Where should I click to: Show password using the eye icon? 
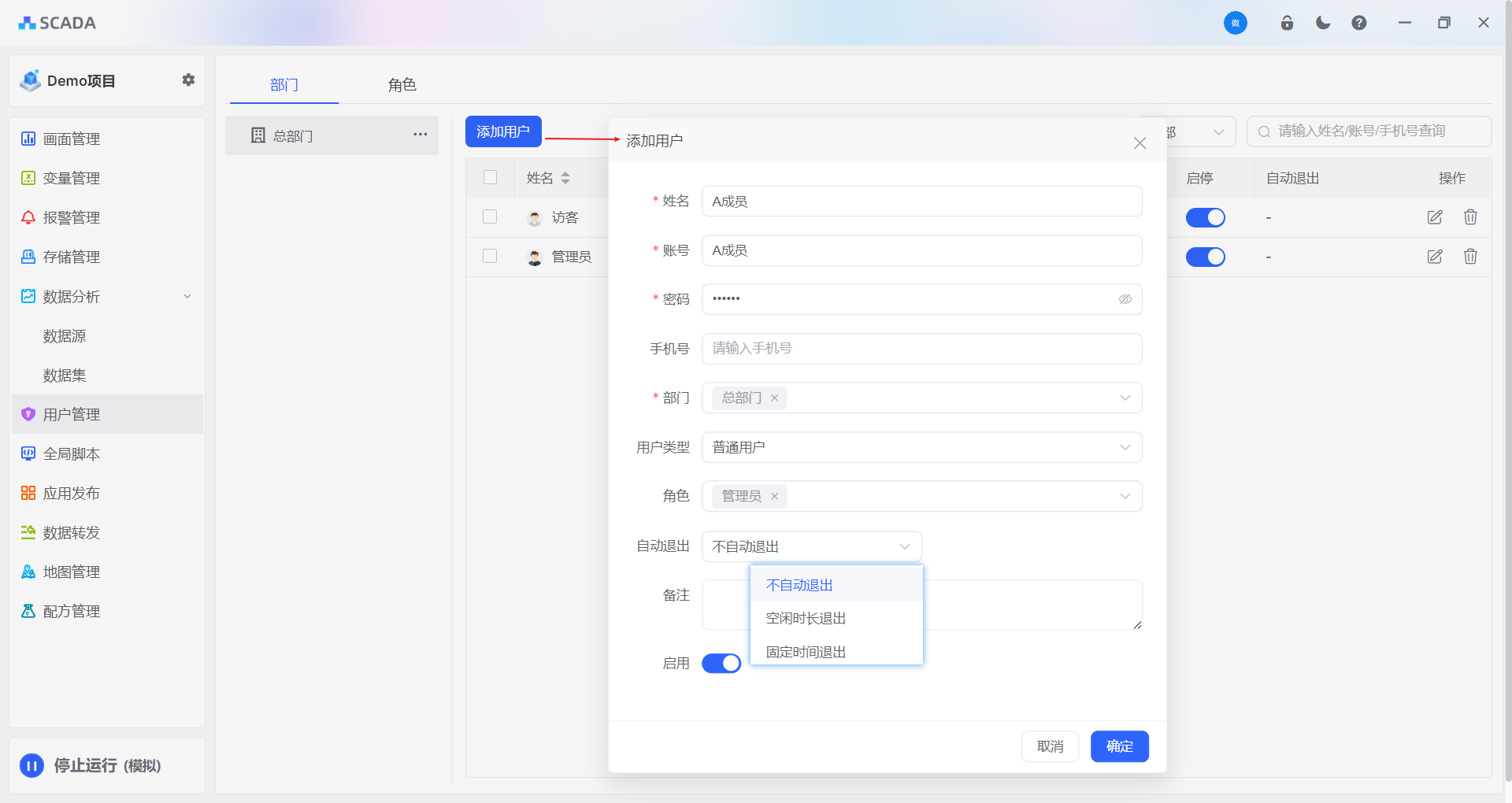pos(1125,299)
